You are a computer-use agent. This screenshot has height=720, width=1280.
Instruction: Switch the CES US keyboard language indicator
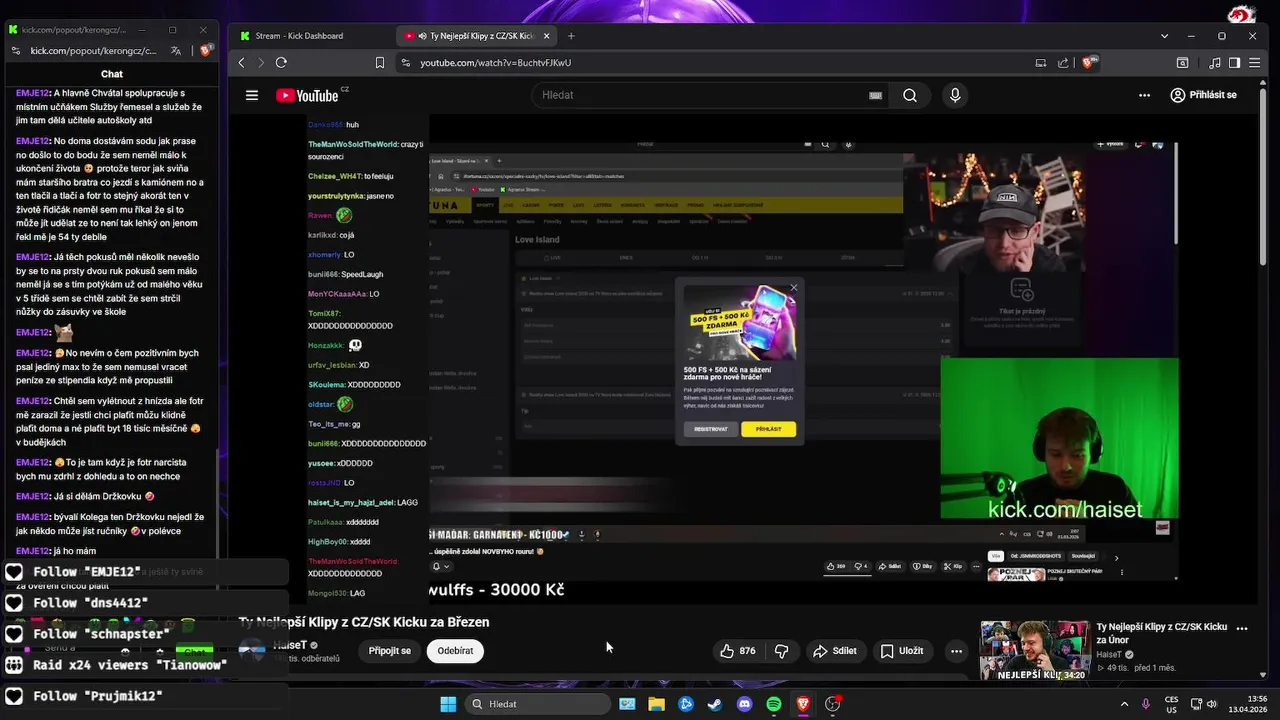(x=1171, y=704)
